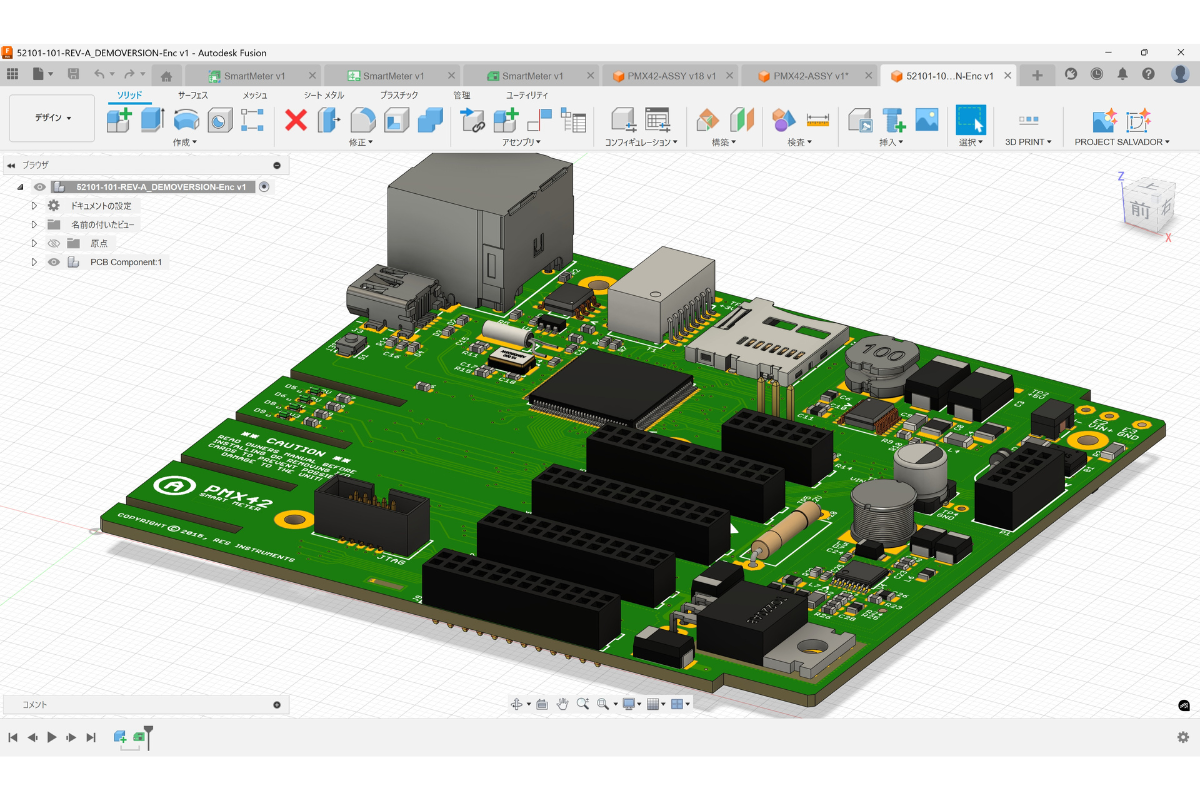Activate the 選択 selection tool icon
This screenshot has height=800, width=1200.
pos(970,119)
